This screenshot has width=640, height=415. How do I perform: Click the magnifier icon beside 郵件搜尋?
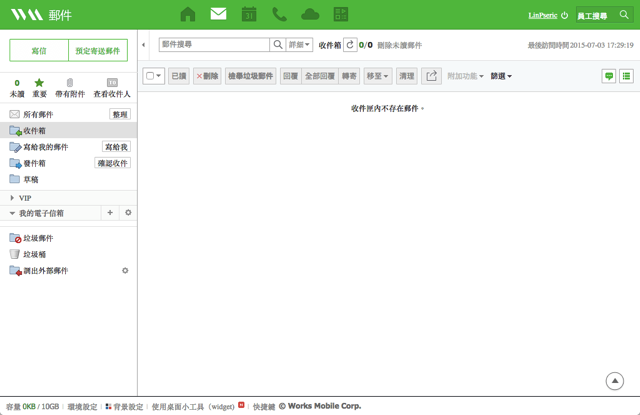278,45
